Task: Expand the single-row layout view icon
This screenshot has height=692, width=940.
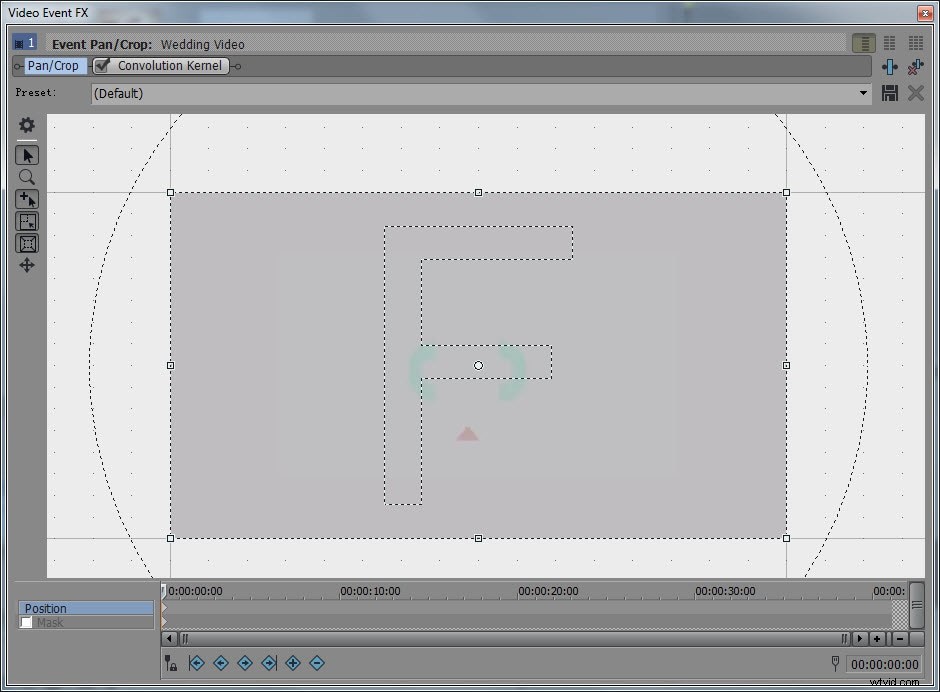Action: (x=862, y=43)
